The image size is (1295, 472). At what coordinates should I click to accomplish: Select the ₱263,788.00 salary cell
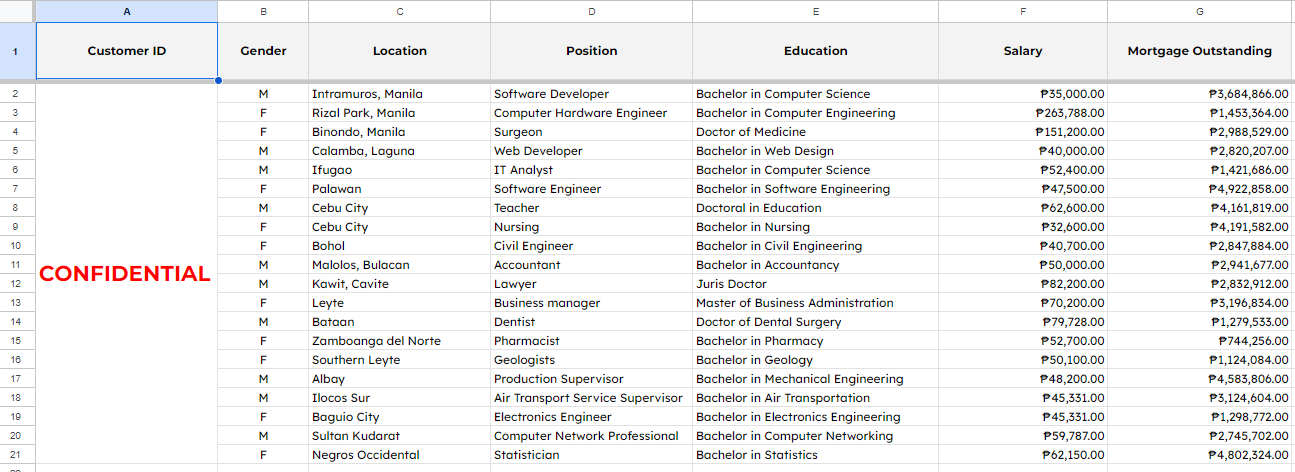click(1022, 113)
